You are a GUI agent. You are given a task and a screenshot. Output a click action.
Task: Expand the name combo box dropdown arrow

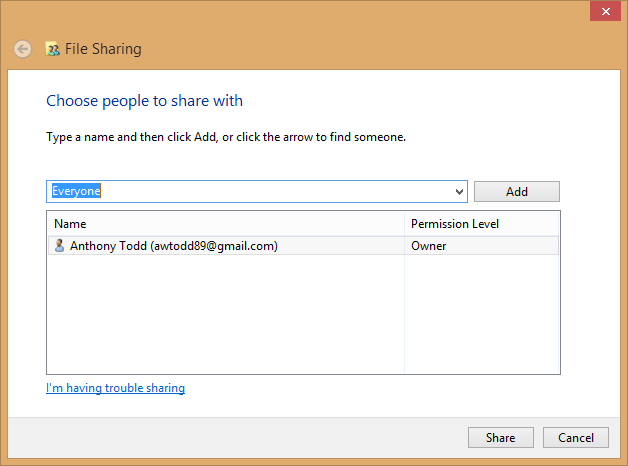pyautogui.click(x=459, y=191)
